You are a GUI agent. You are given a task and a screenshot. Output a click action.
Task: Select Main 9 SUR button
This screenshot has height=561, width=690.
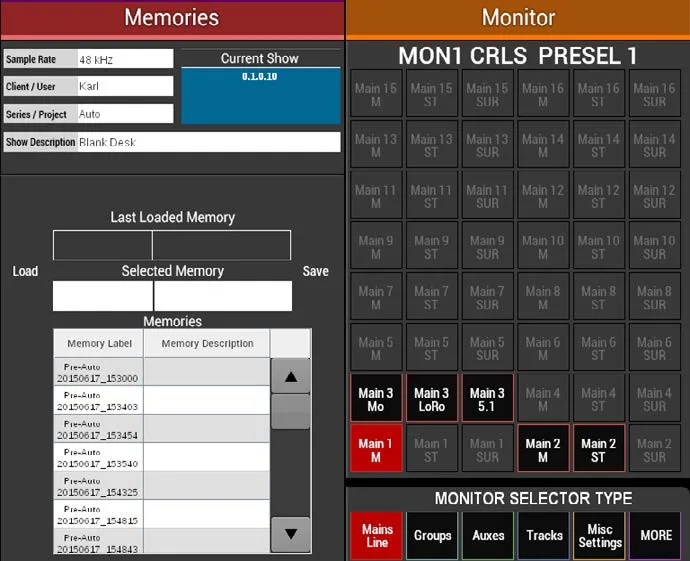point(488,246)
